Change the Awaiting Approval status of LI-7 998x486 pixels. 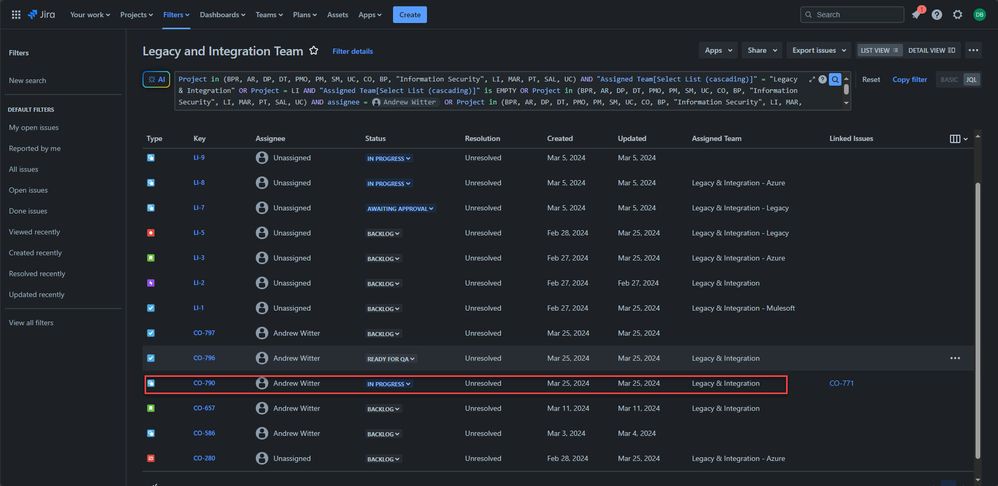400,208
